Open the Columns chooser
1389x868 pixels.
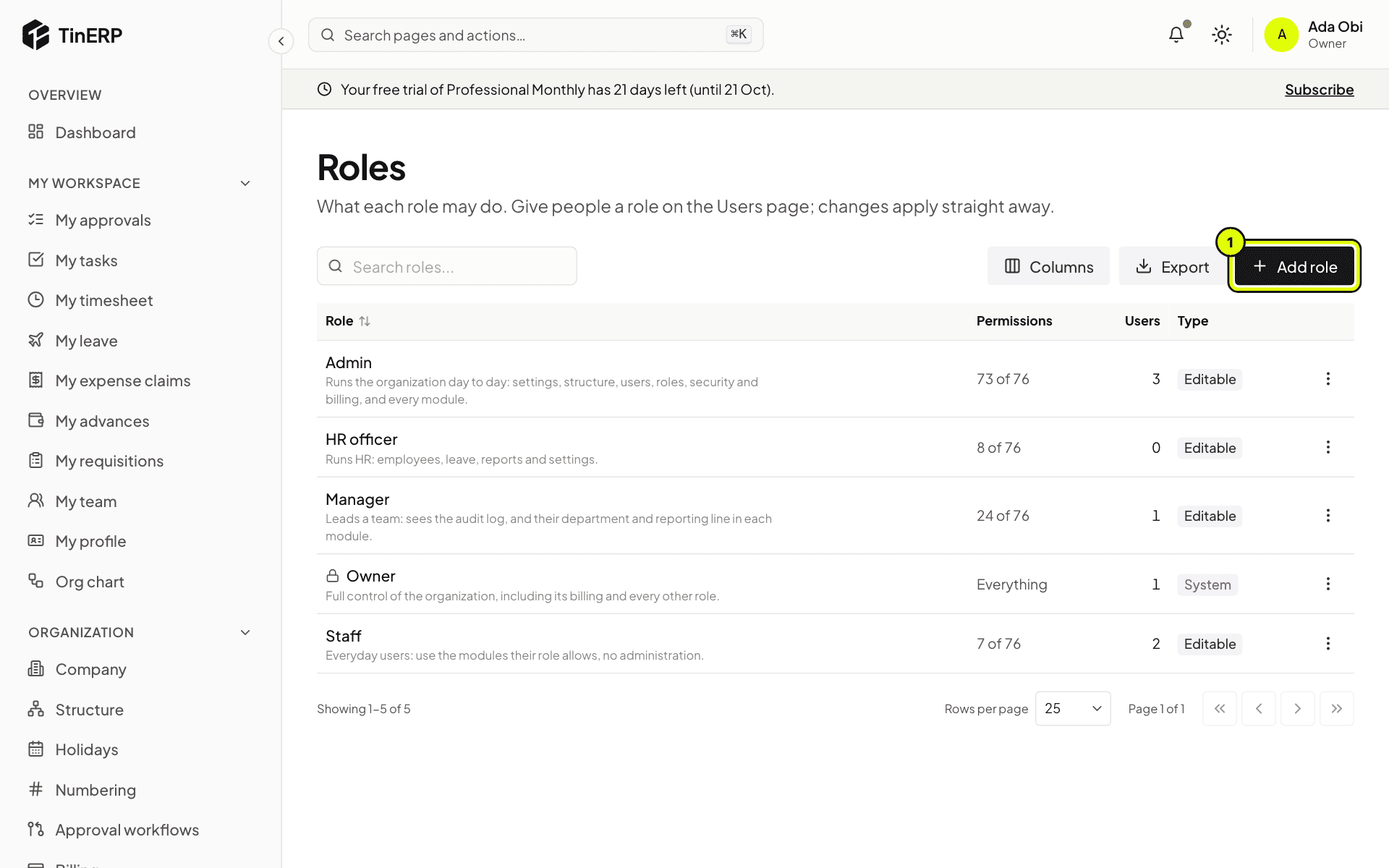click(1048, 266)
